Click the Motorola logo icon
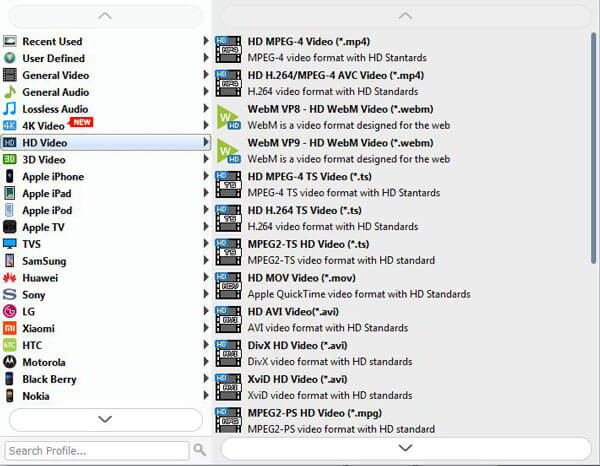The width and height of the screenshot is (600, 466). coord(10,362)
